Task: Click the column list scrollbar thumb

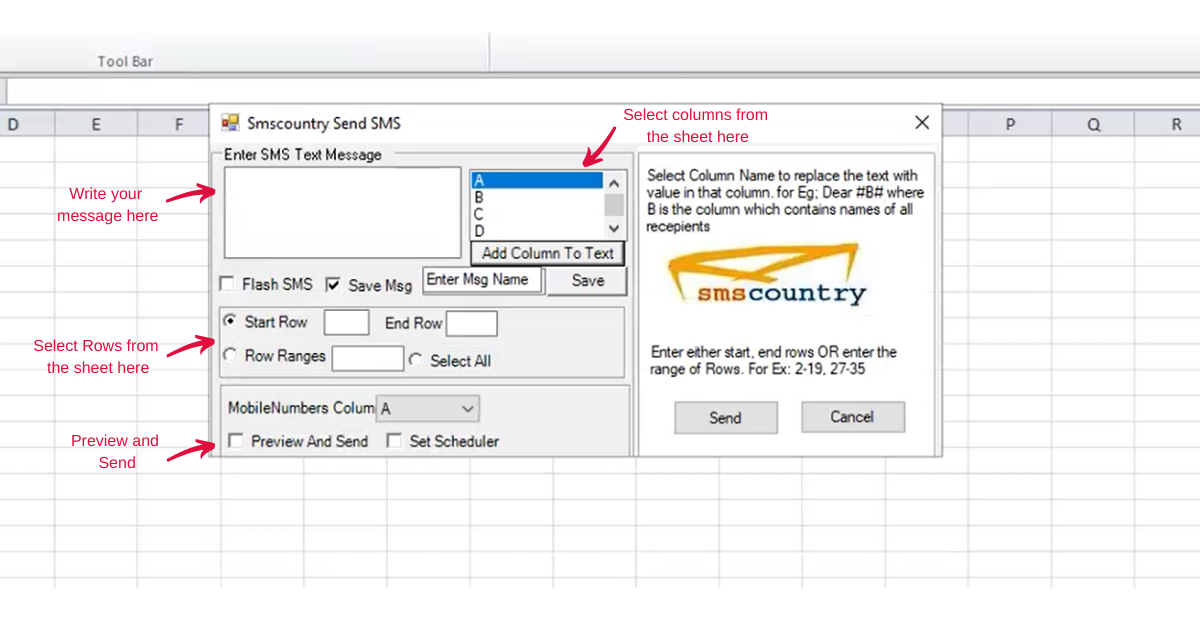Action: click(614, 204)
